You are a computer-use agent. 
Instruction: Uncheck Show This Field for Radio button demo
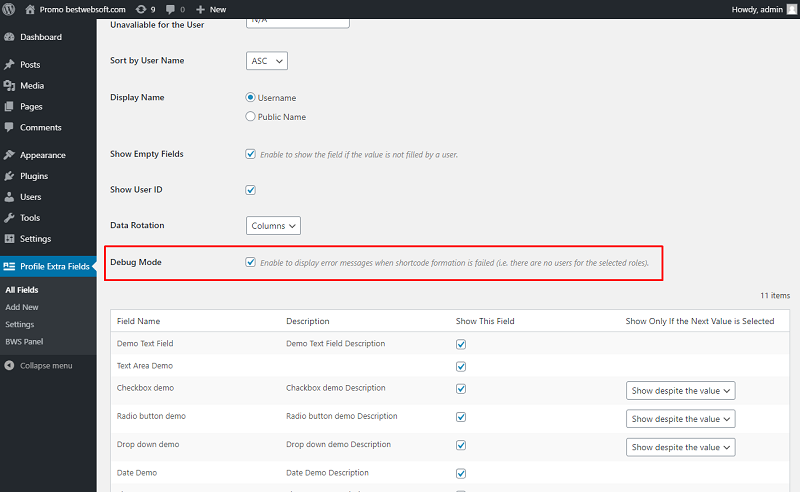461,417
